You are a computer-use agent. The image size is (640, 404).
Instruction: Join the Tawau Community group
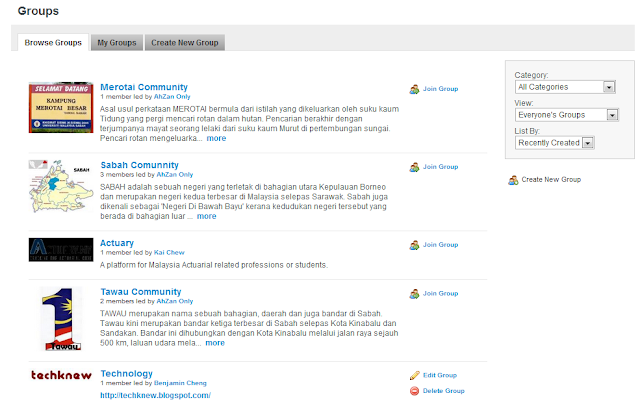tap(440, 293)
